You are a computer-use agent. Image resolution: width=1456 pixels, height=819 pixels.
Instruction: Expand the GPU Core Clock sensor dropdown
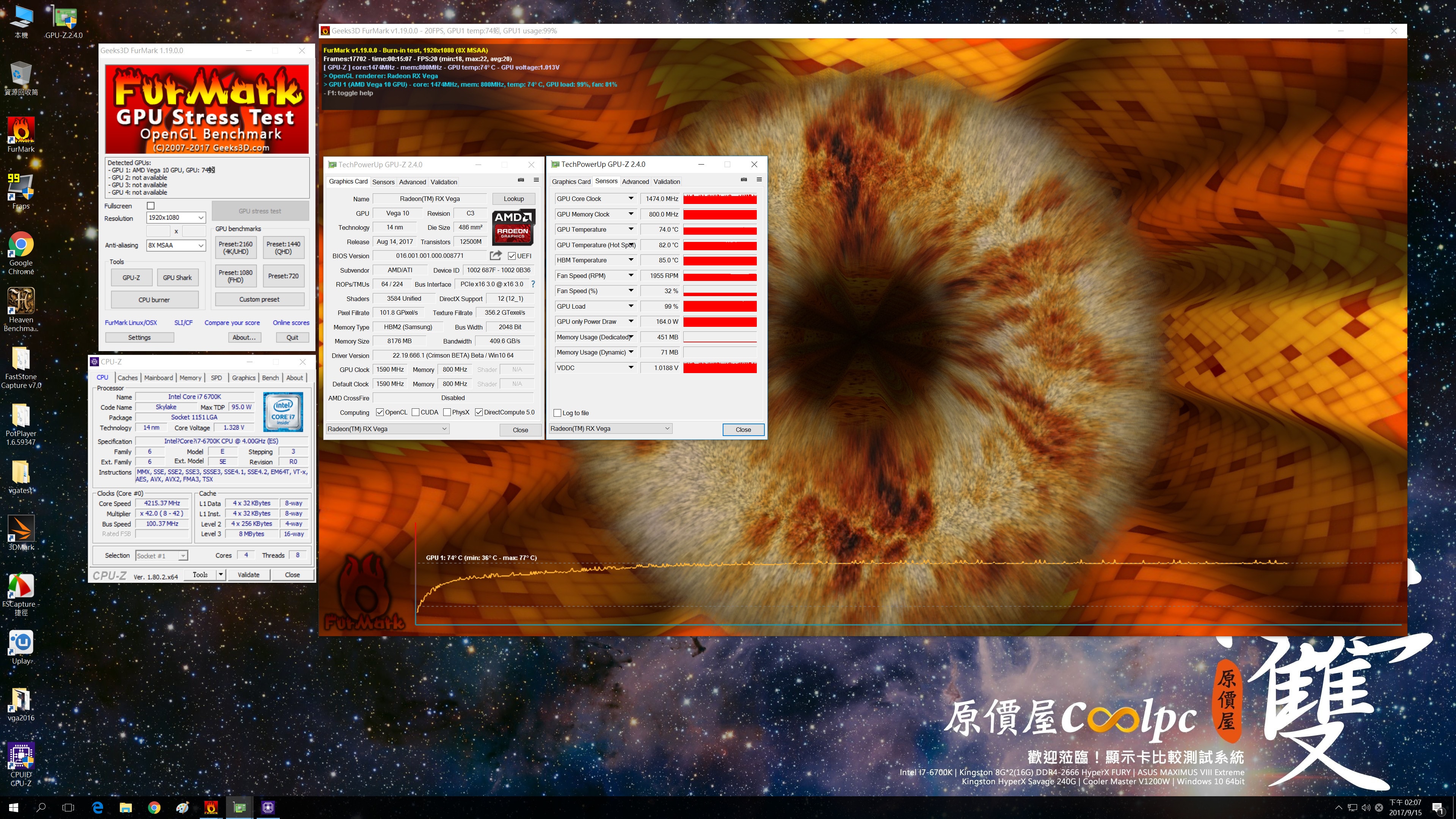(631, 198)
